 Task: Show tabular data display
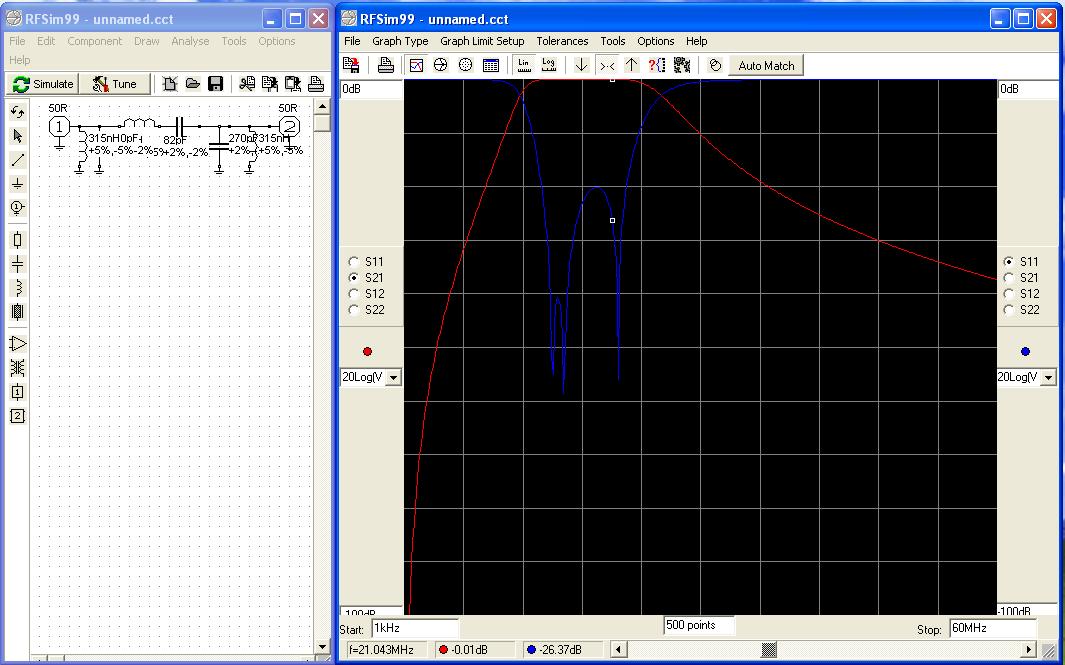click(x=490, y=65)
